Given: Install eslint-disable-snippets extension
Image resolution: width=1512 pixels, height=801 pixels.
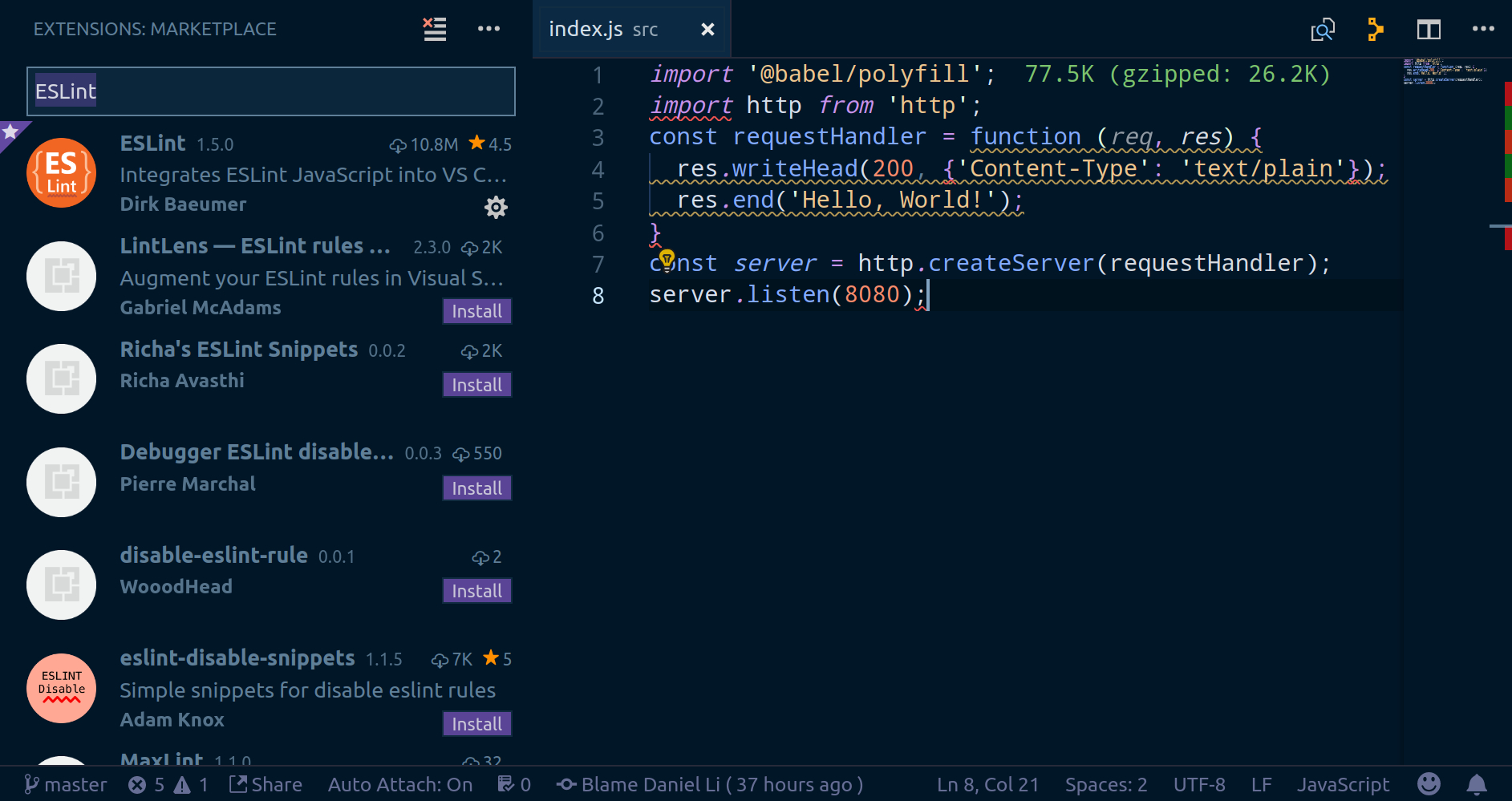Looking at the screenshot, I should [476, 724].
